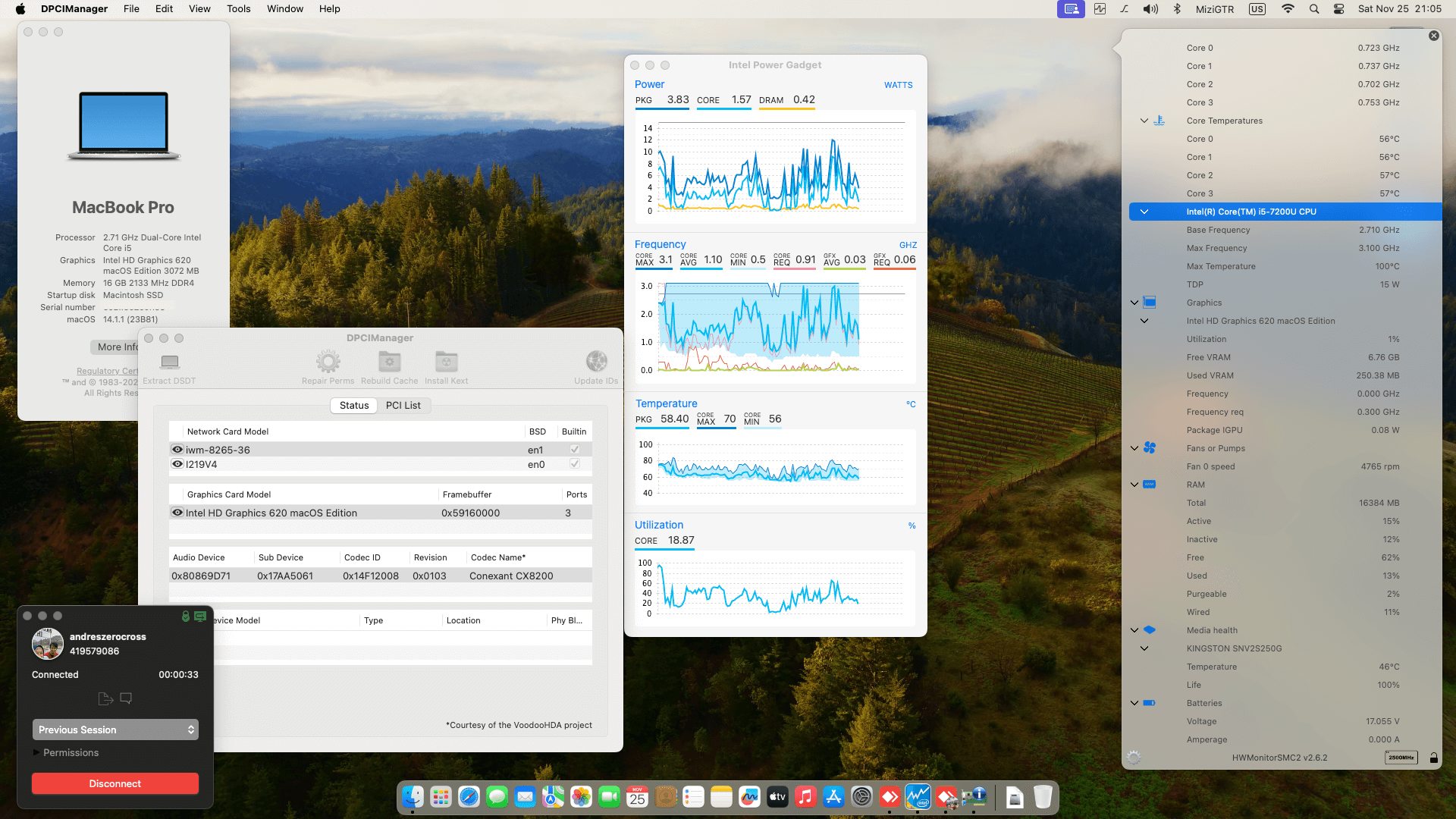Image resolution: width=1456 pixels, height=819 pixels.
Task: Click the activity graph menu bar icon
Action: [x=1100, y=9]
